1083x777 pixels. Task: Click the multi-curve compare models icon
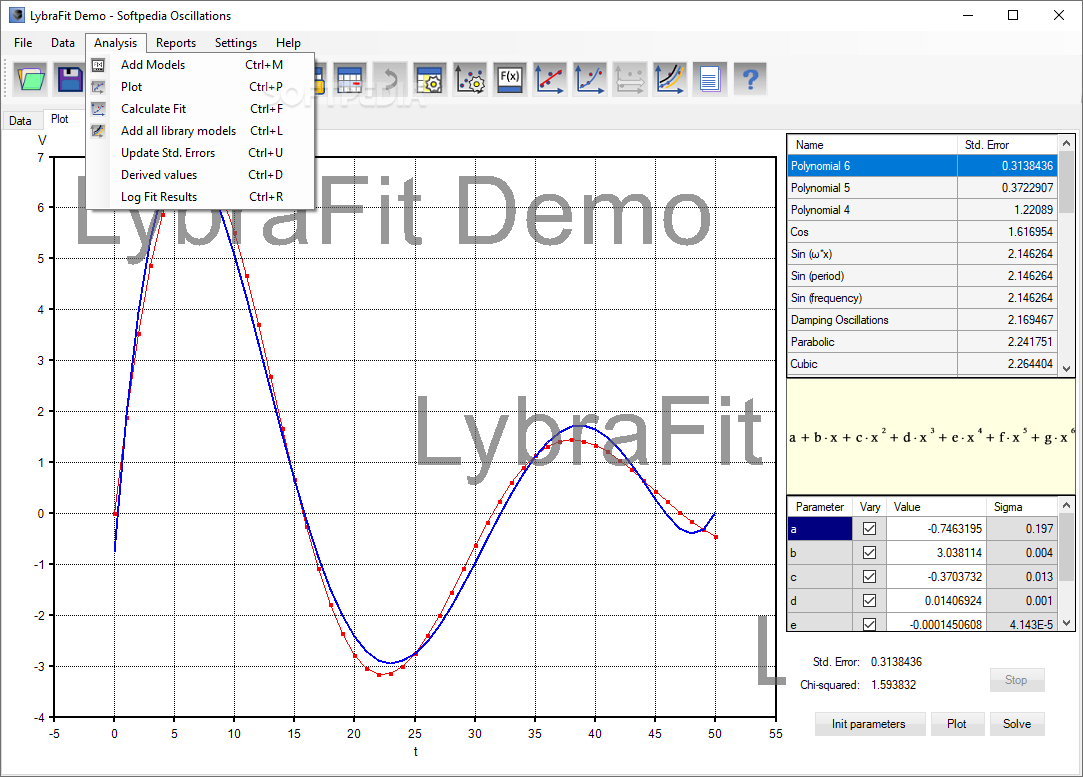pyautogui.click(x=670, y=79)
